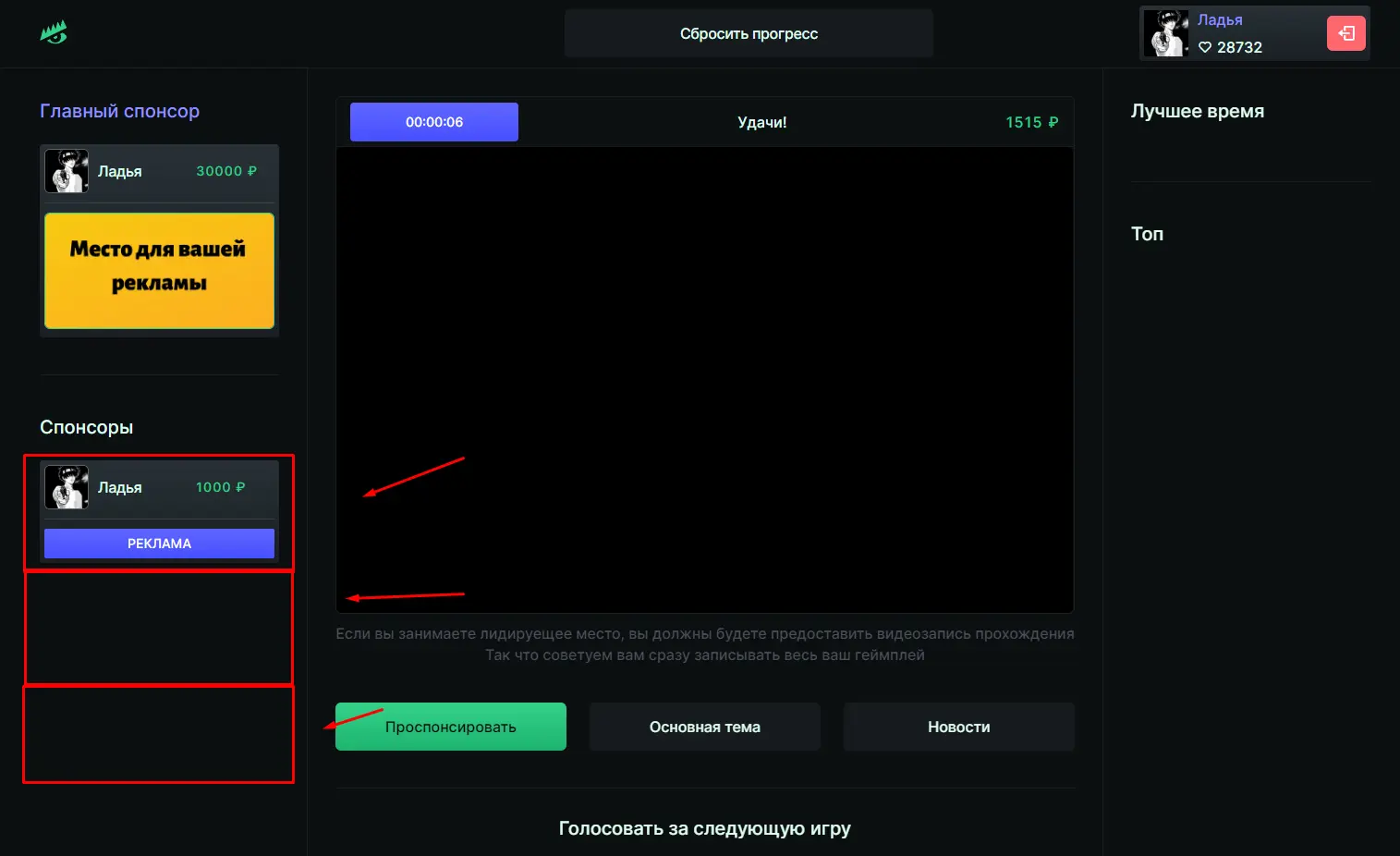1400x856 pixels.
Task: Click the 1515 ₽ prize amount
Action: [1031, 122]
